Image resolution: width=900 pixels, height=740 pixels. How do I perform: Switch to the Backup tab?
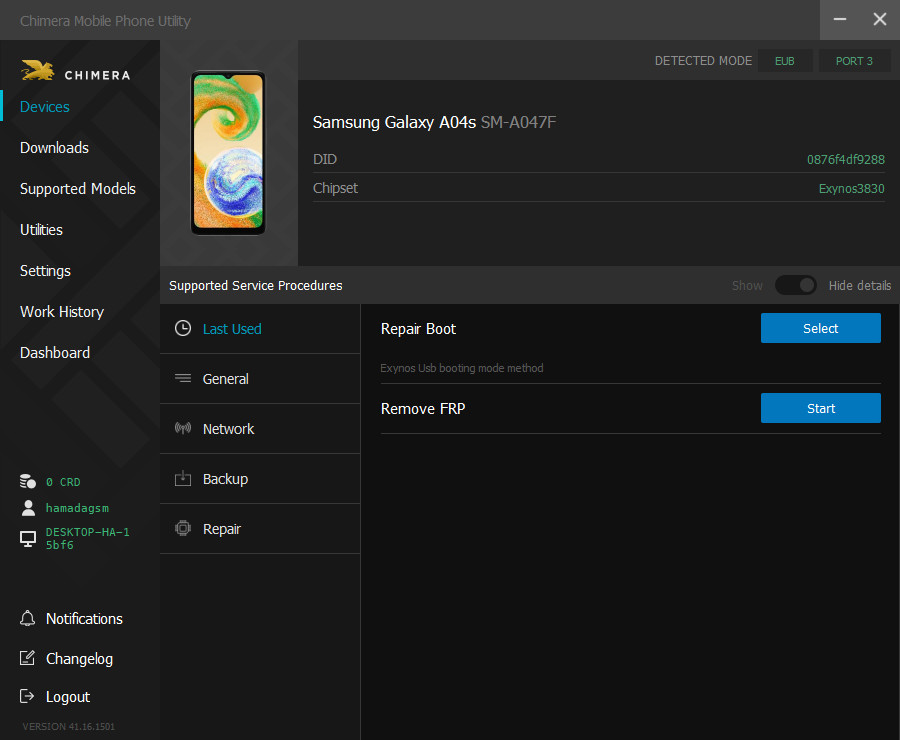click(260, 479)
